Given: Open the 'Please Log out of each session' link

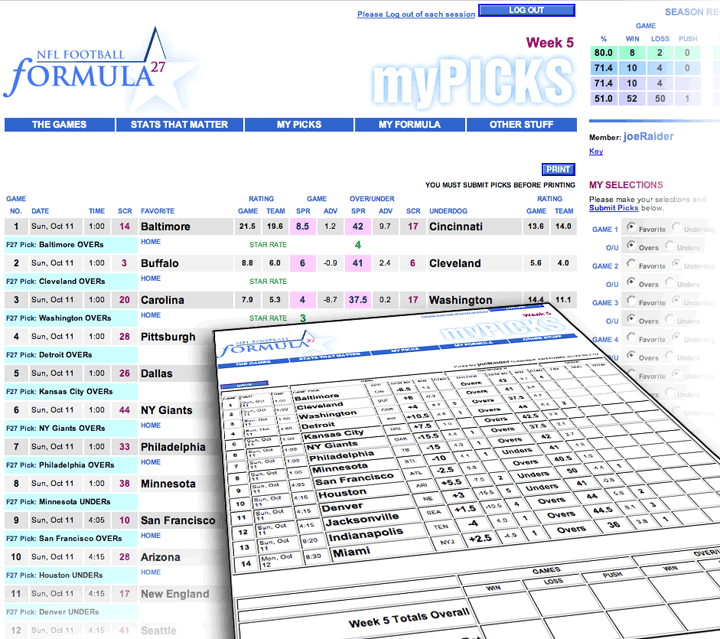Looking at the screenshot, I should pyautogui.click(x=416, y=14).
